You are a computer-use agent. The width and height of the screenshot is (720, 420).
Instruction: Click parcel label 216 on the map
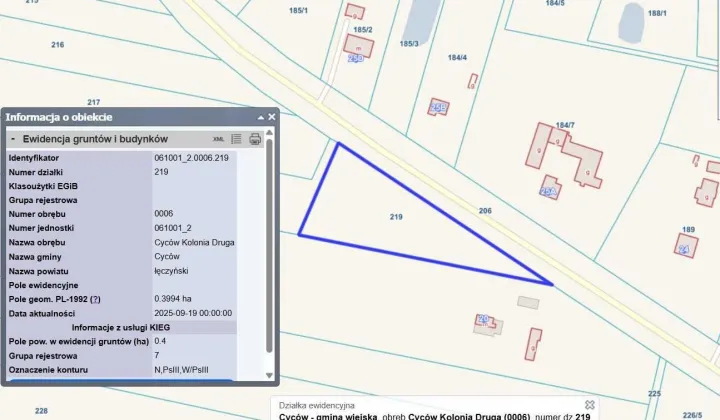(x=58, y=45)
